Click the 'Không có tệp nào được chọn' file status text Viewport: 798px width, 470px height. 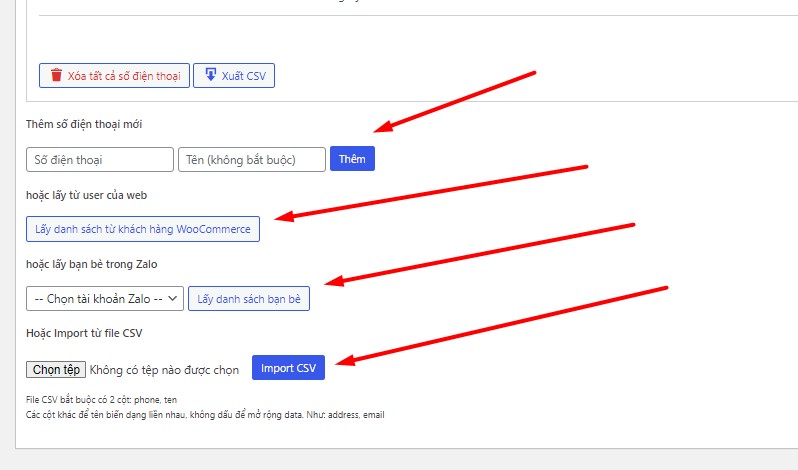(164, 370)
